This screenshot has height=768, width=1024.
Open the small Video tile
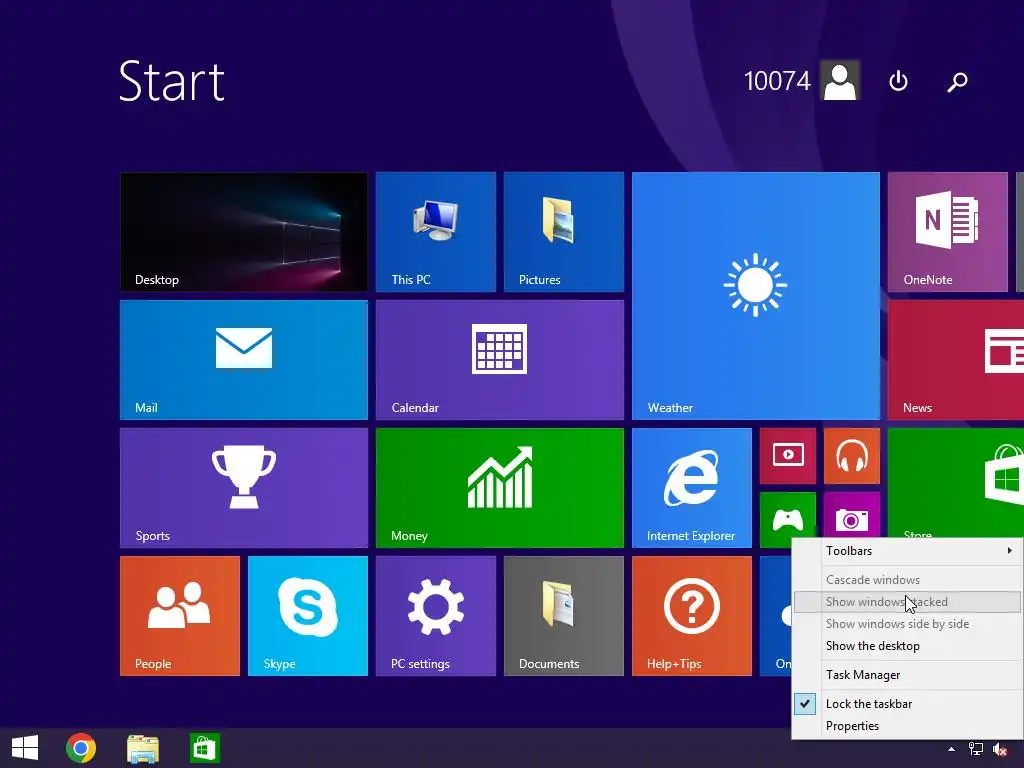[788, 456]
